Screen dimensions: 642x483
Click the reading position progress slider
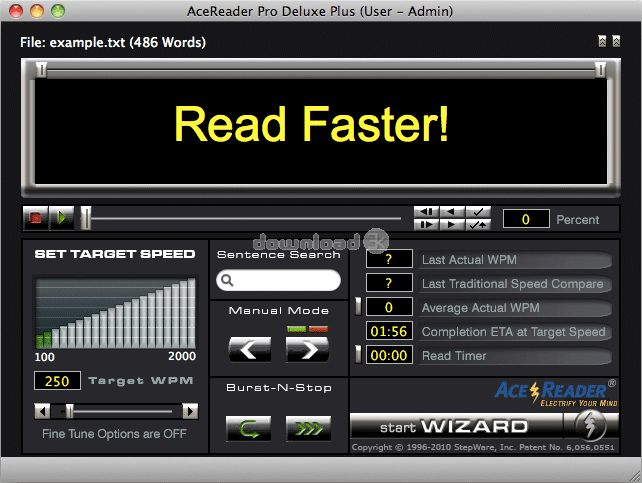[245, 215]
